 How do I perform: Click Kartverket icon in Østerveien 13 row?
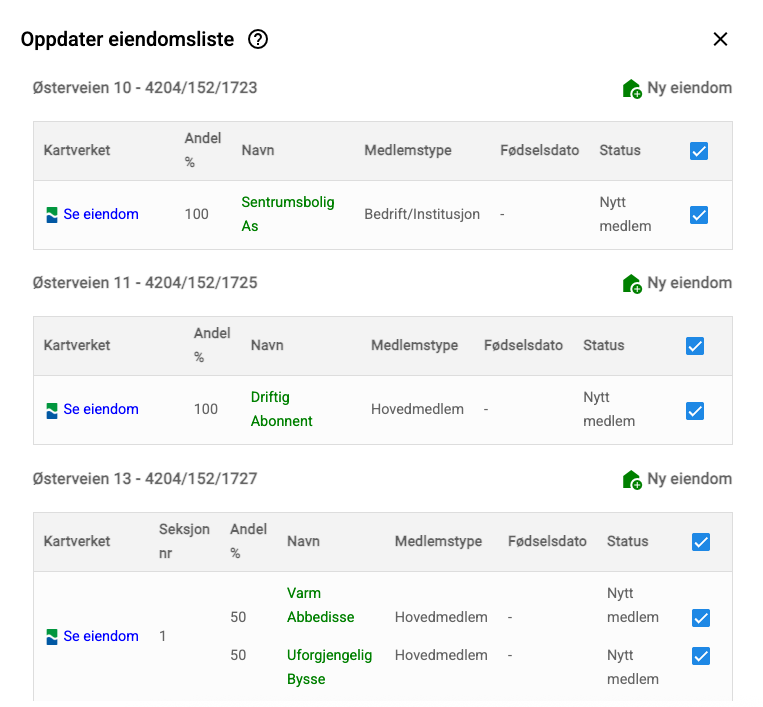tap(52, 637)
